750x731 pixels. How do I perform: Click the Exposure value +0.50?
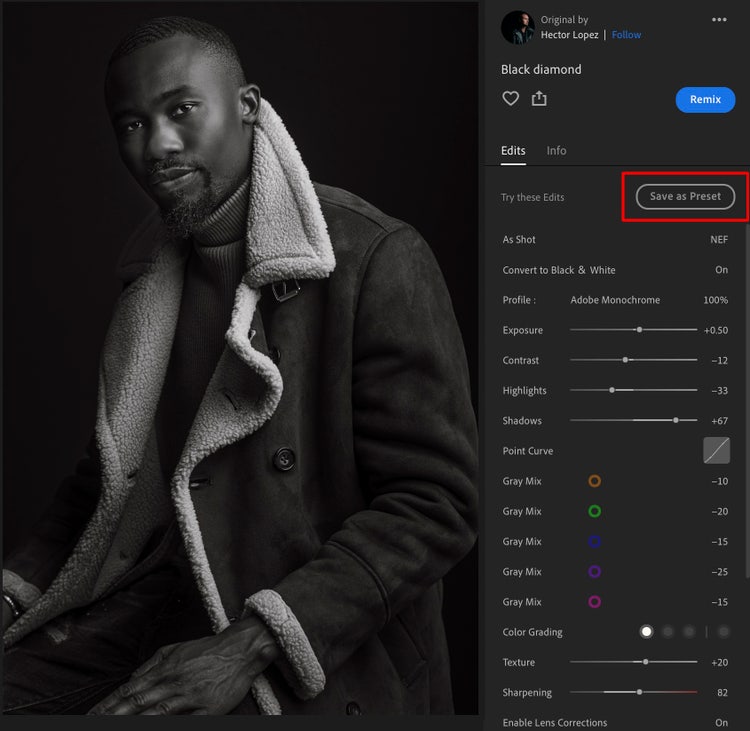click(716, 330)
